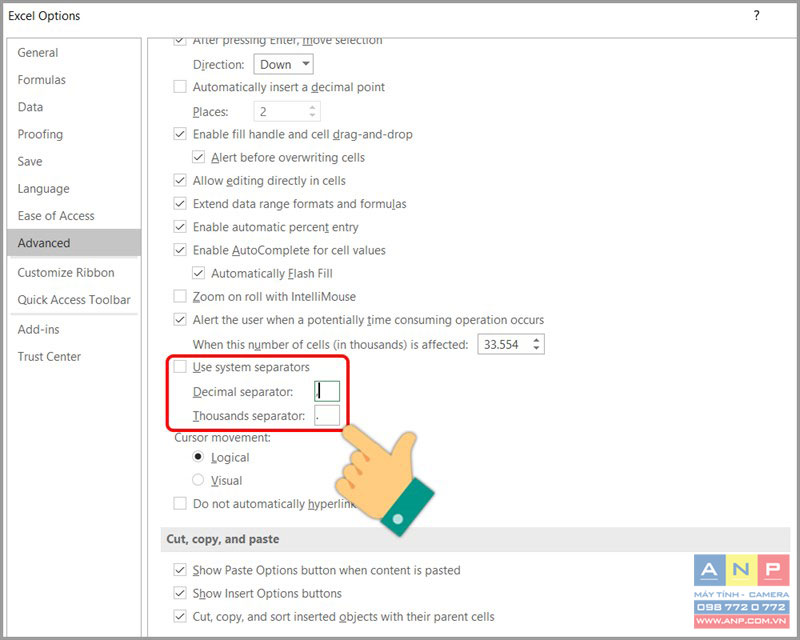Uncheck Alert before overwriting cells
This screenshot has height=640, width=800.
[x=198, y=157]
